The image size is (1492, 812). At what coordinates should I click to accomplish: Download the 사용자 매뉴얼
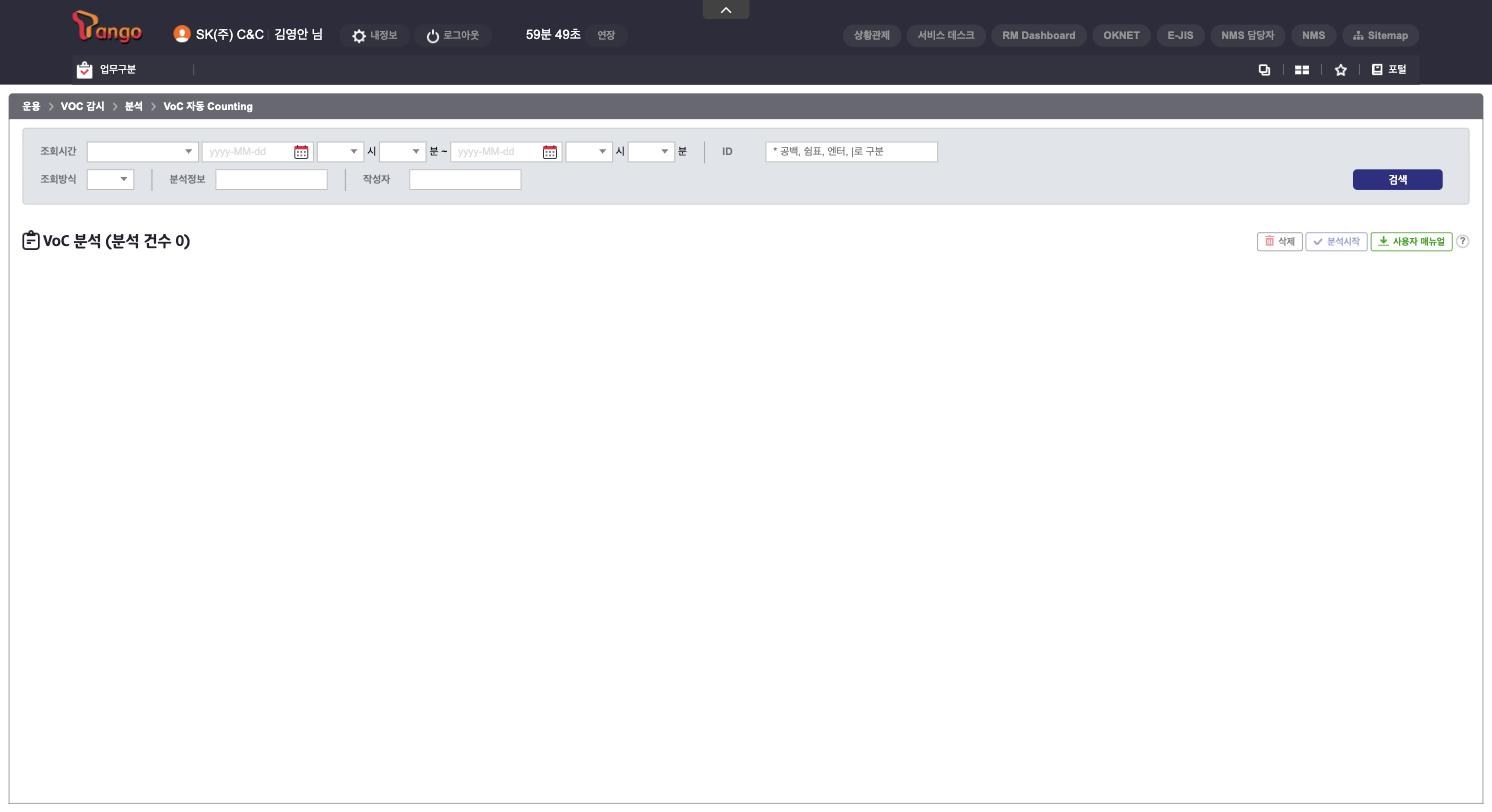click(x=1411, y=242)
